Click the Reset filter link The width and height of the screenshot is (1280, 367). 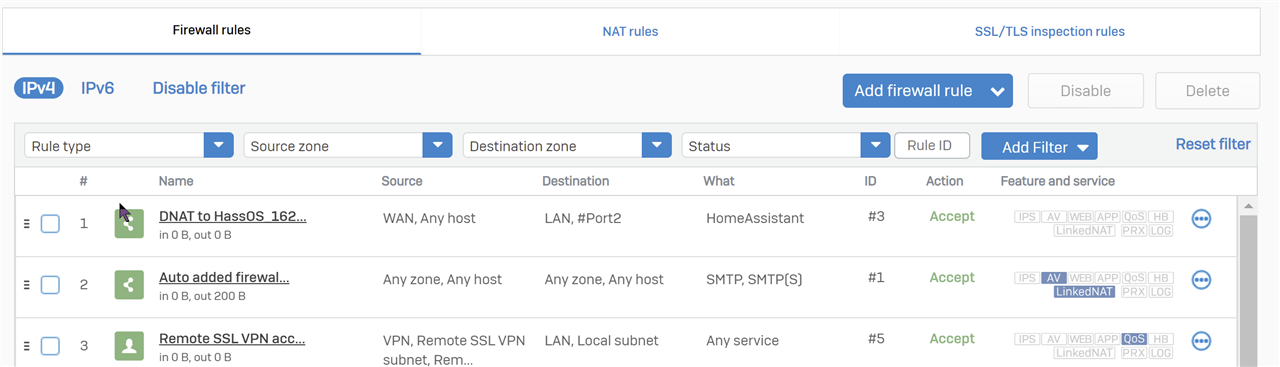pyautogui.click(x=1213, y=144)
